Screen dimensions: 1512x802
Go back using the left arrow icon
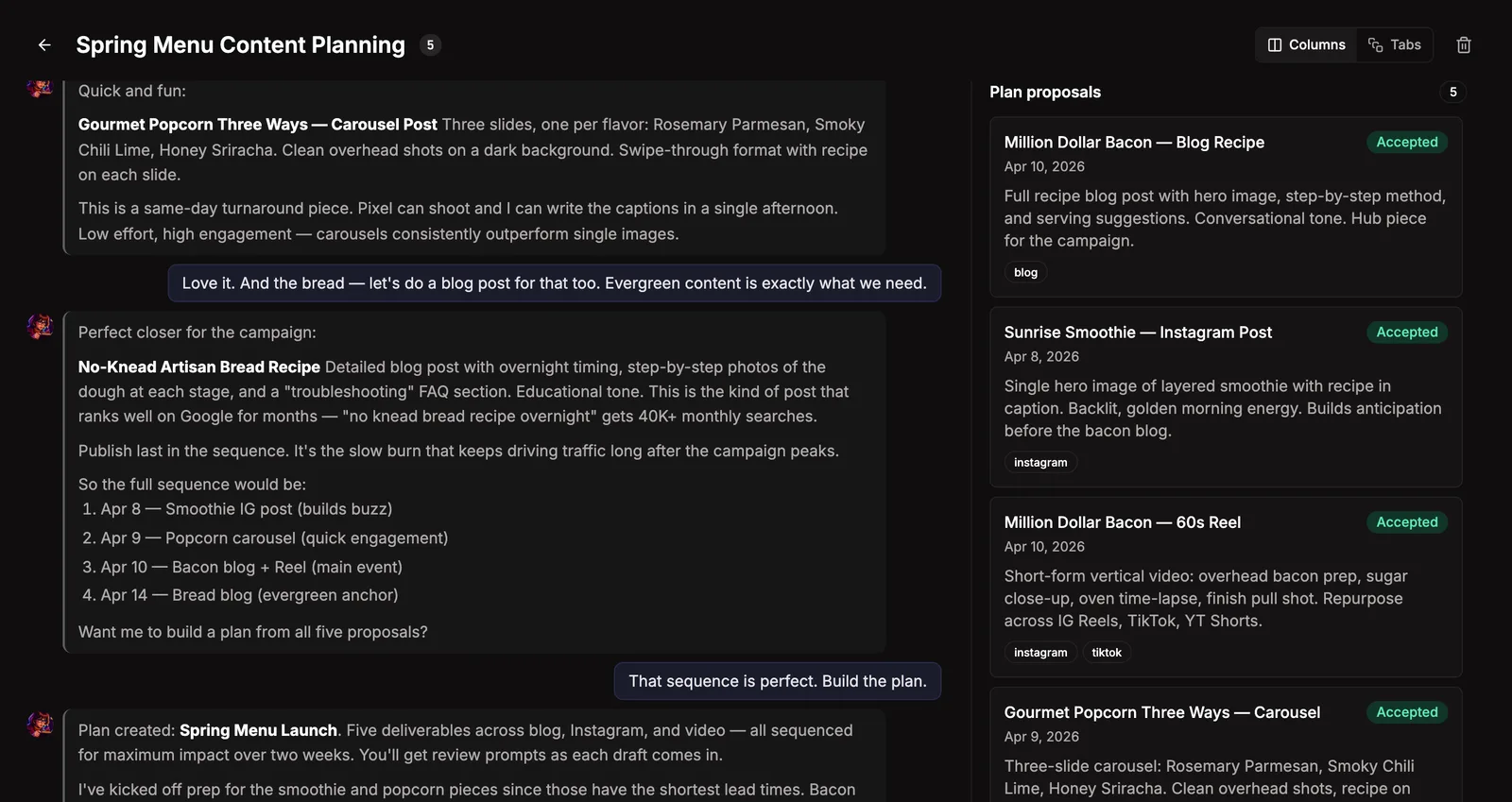tap(44, 44)
